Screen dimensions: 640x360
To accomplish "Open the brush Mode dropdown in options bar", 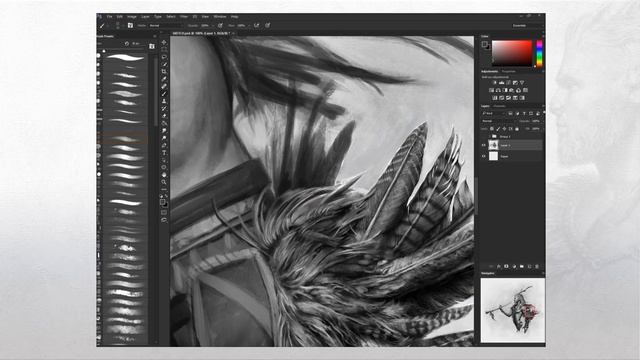I will 167,25.
